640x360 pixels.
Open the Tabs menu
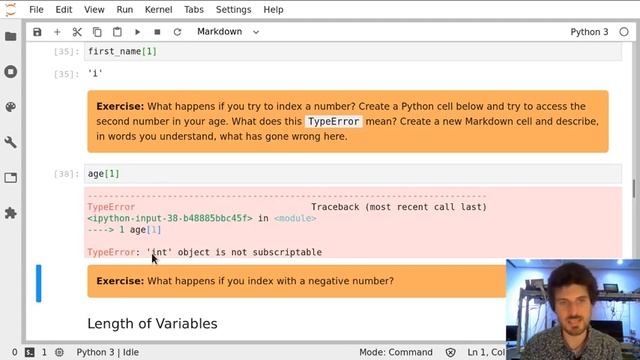pos(193,10)
